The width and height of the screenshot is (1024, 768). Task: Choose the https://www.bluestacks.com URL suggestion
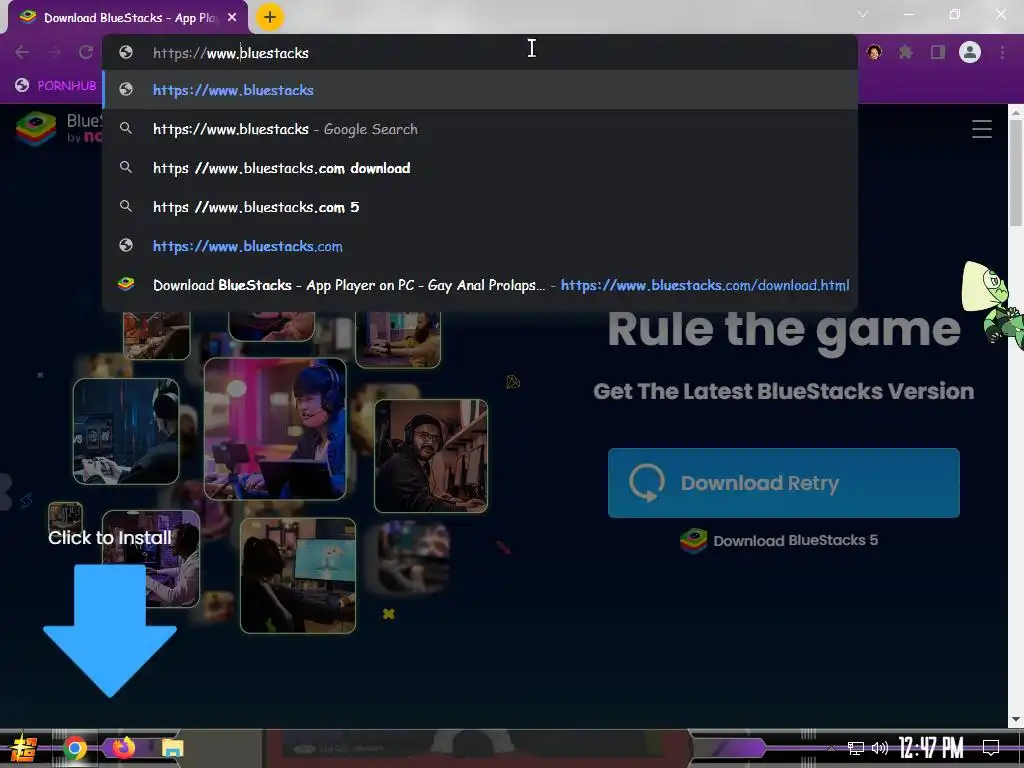coord(479,246)
